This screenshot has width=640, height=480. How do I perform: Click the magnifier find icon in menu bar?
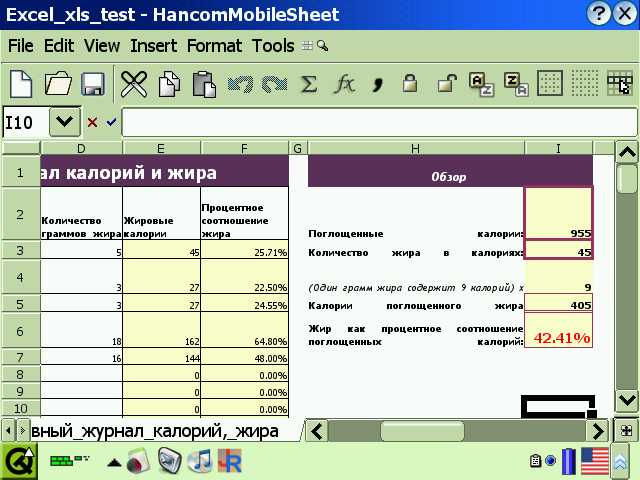pyautogui.click(x=322, y=46)
